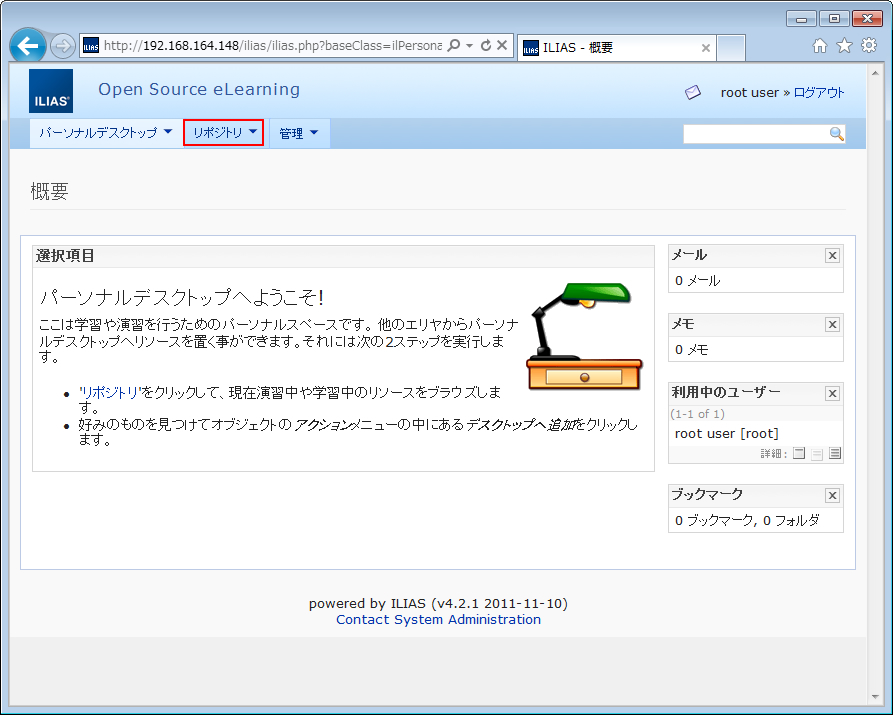Open the mail envelope icon
The height and width of the screenshot is (715, 893).
(x=693, y=92)
